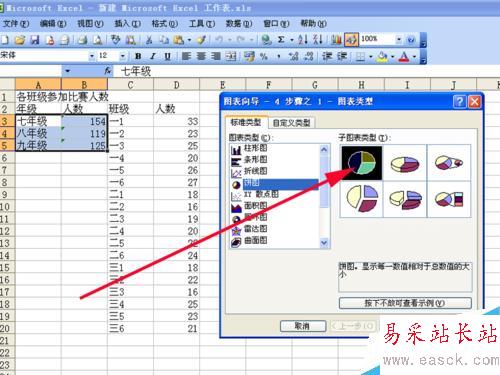
Task: Toggle Bold formatting
Action: tap(138, 56)
